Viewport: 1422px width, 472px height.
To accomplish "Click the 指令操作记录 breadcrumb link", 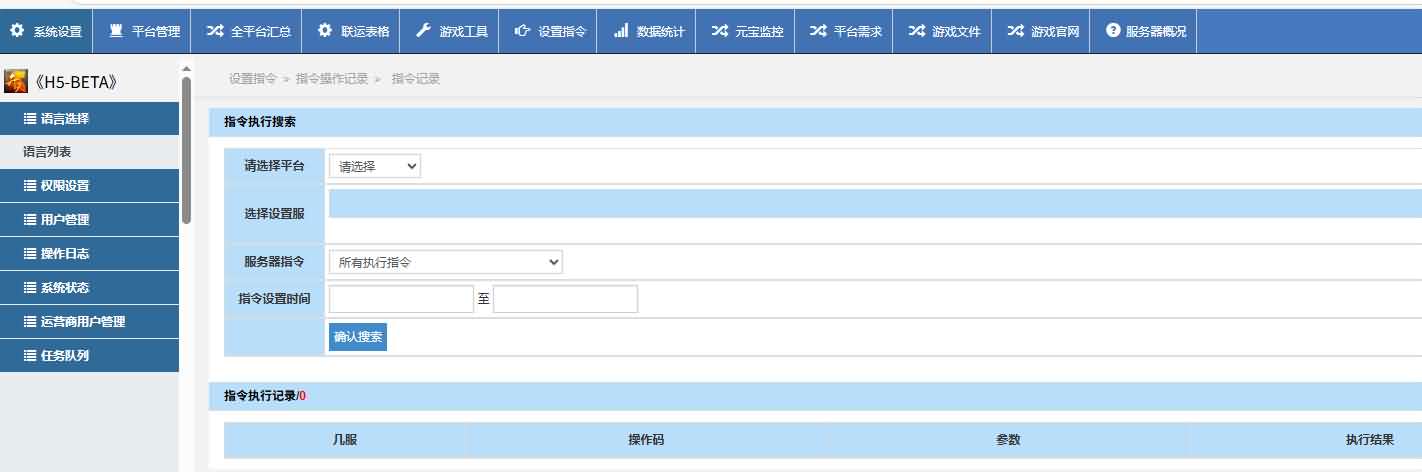I will 331,79.
